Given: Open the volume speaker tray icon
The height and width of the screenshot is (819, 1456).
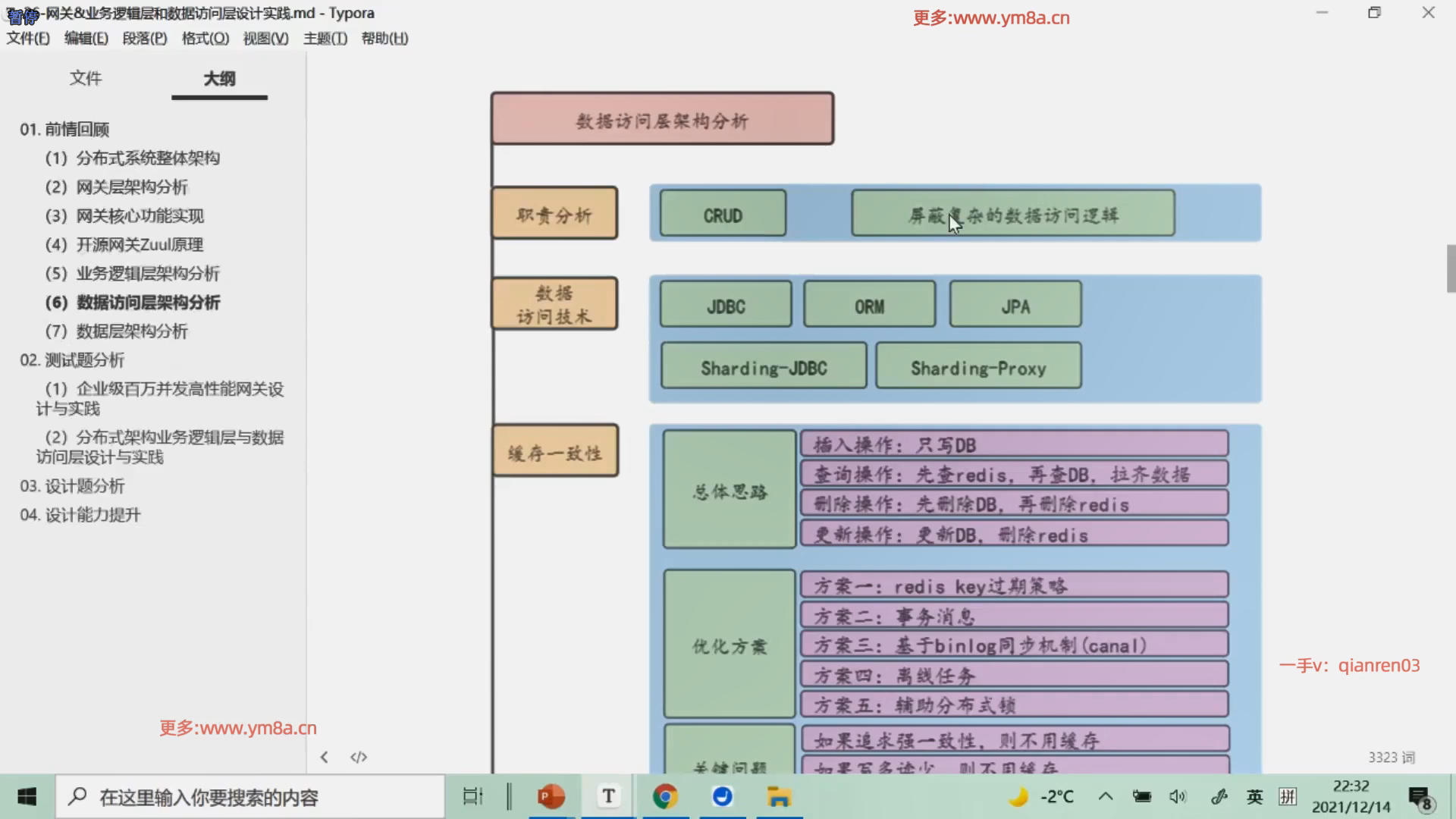Looking at the screenshot, I should (x=1177, y=796).
